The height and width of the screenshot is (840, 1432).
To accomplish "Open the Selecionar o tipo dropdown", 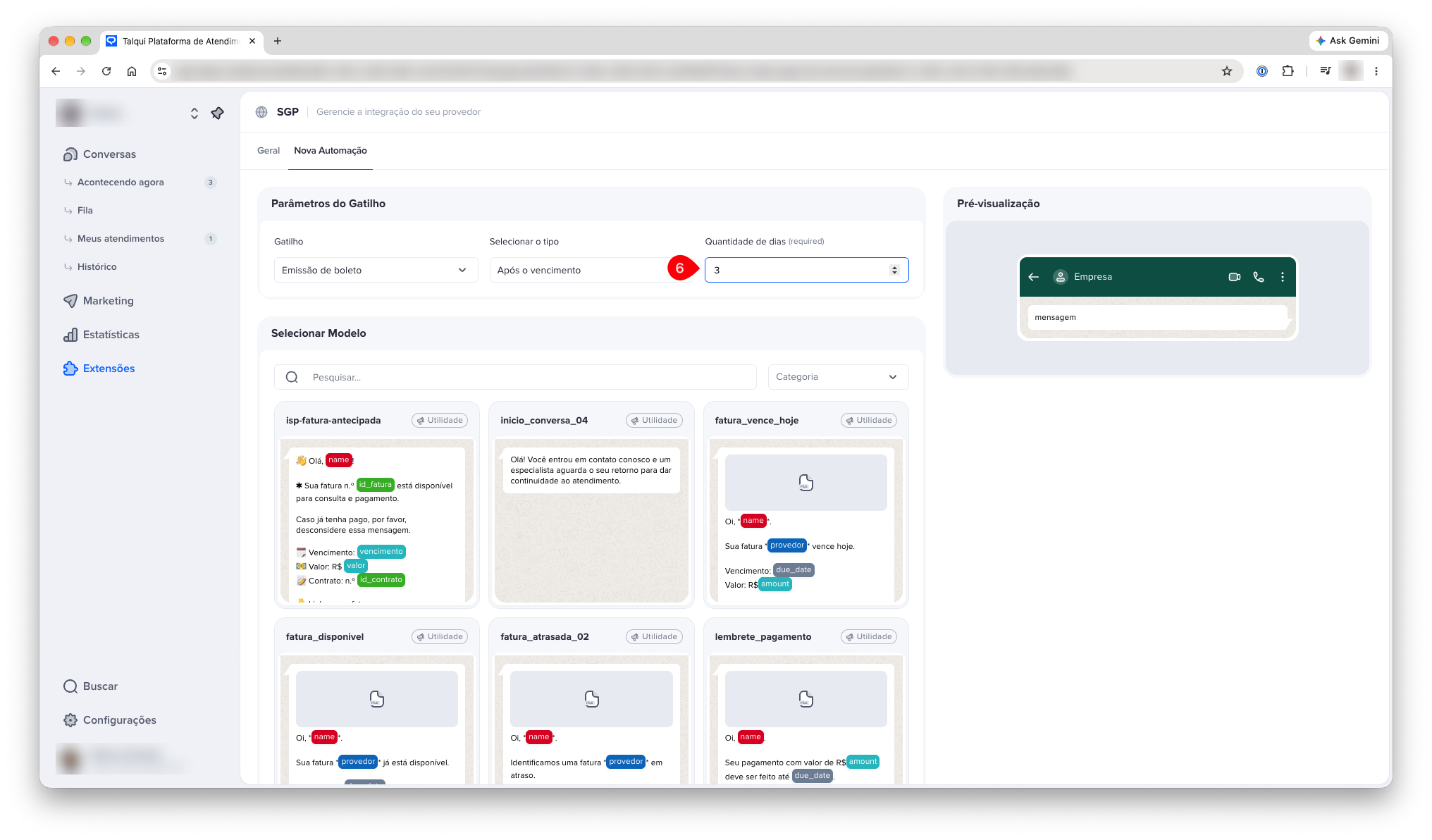I will click(591, 270).
